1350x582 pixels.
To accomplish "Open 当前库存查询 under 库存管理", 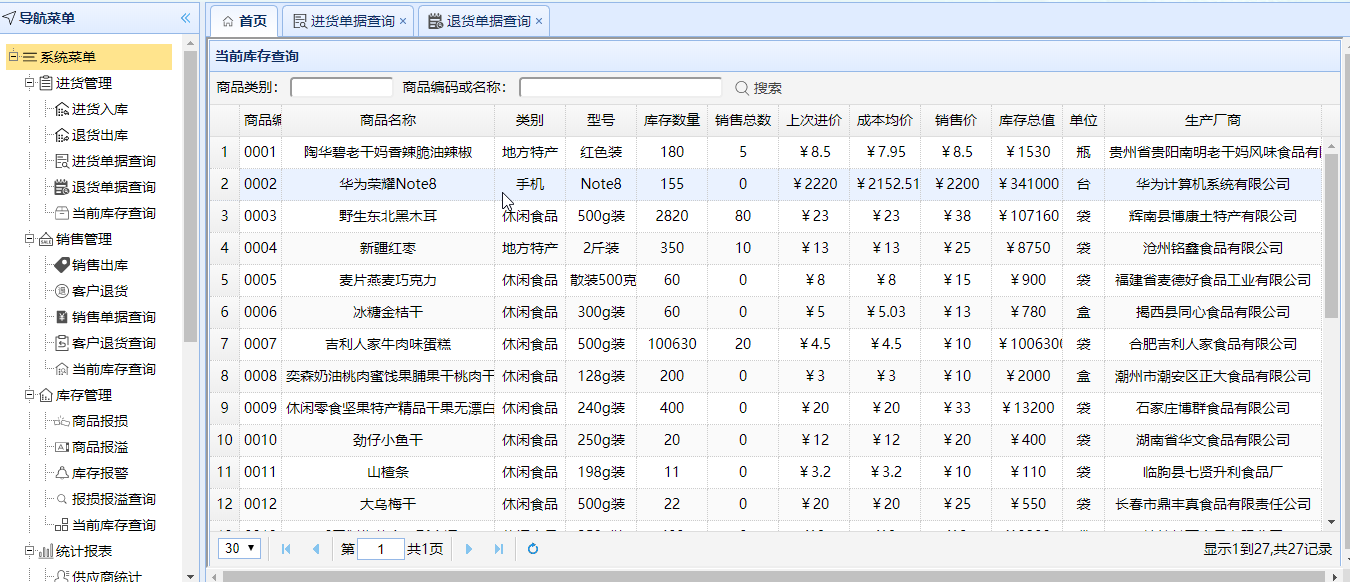I will 114,525.
